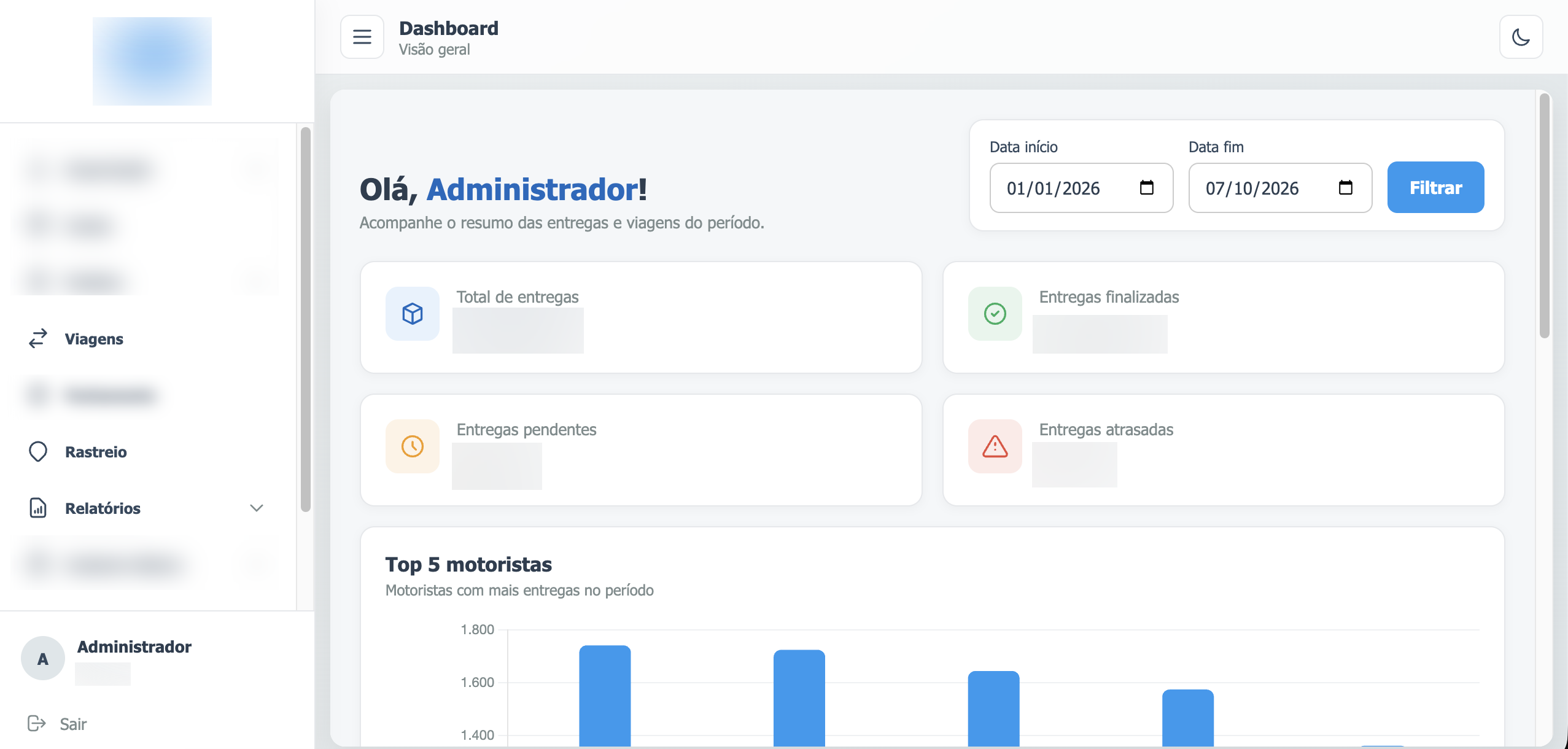
Task: Click the Entregas finalizadas checkmark icon
Action: pyautogui.click(x=995, y=314)
